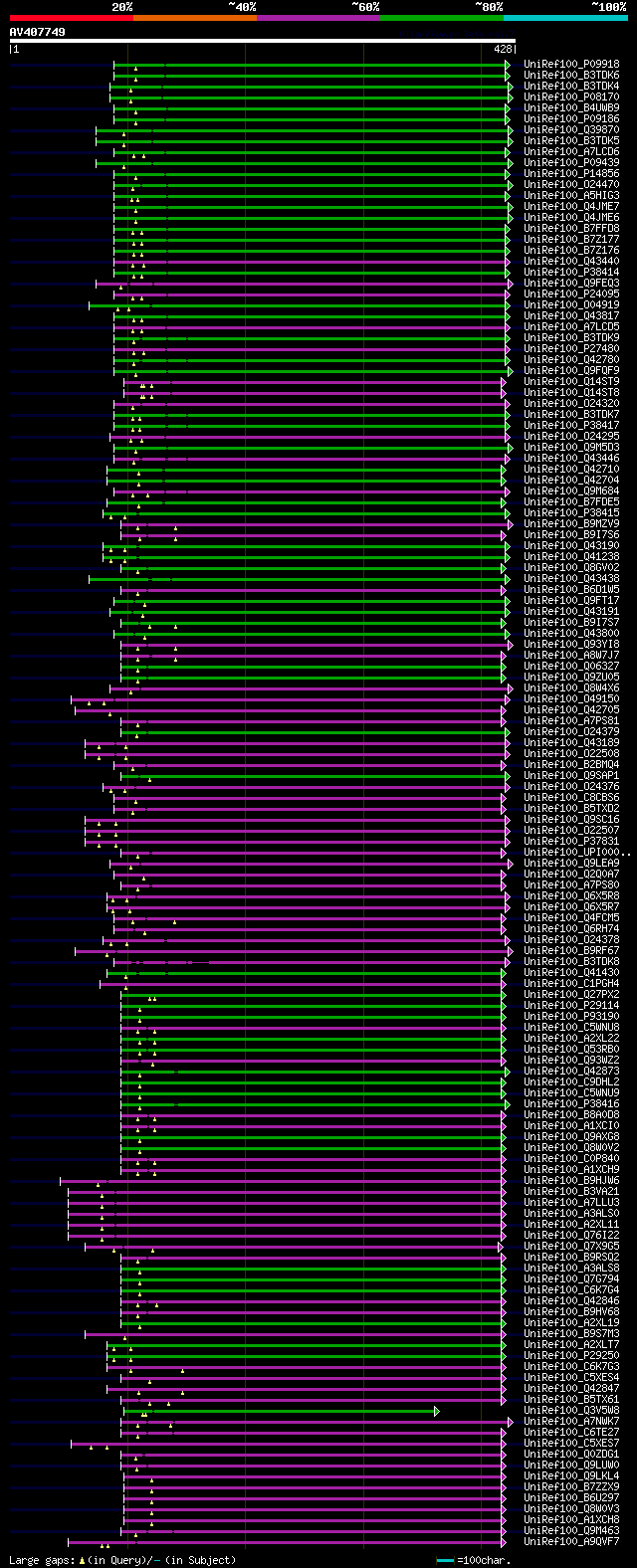Image resolution: width=637 pixels, height=1568 pixels.
Task: Select label UniRef100_B6D1W5
Action: point(571,590)
